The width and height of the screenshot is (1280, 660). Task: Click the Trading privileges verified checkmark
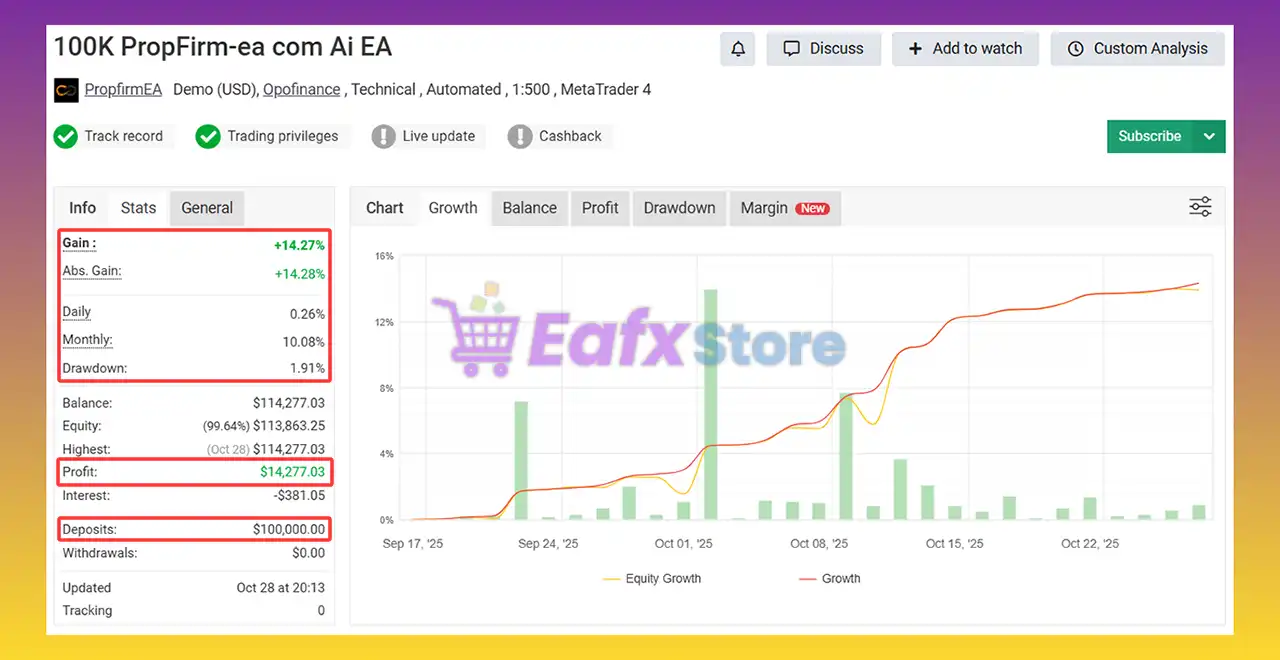(208, 136)
